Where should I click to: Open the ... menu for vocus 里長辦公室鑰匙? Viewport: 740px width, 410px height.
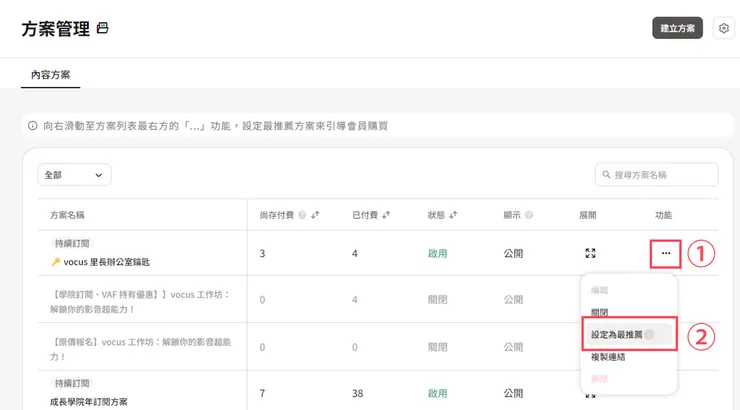pyautogui.click(x=666, y=253)
